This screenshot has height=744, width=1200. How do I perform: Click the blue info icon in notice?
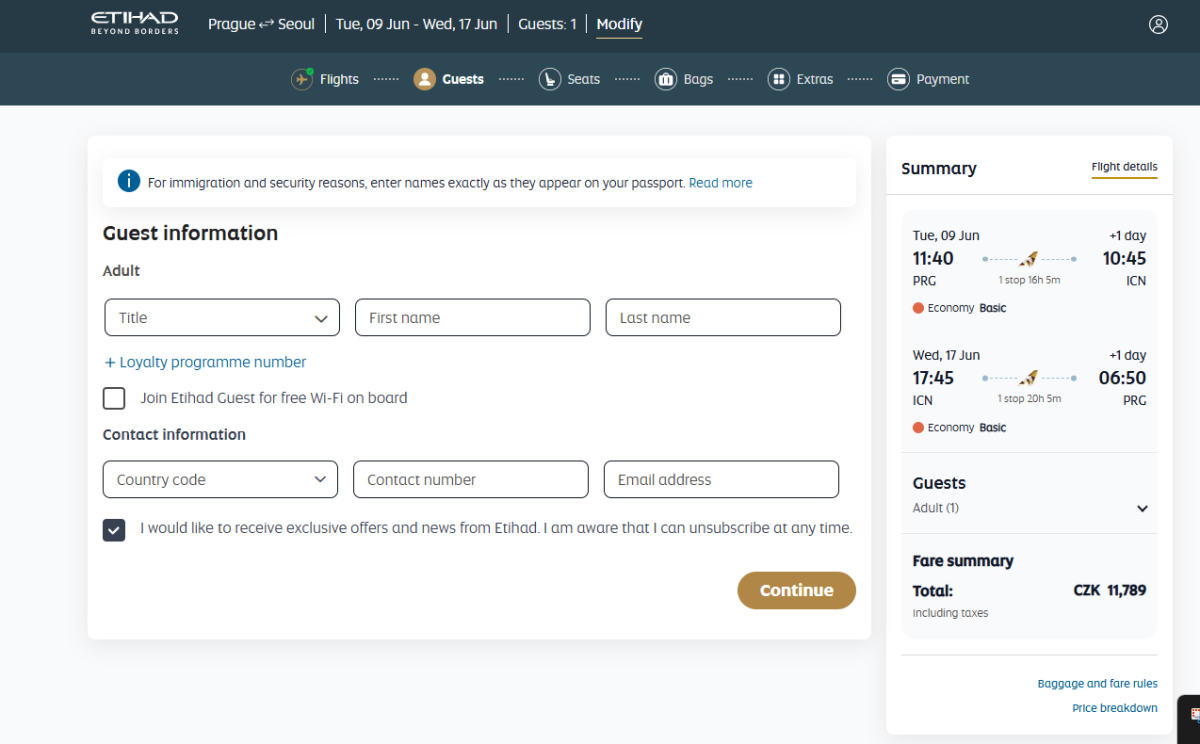pos(129,181)
